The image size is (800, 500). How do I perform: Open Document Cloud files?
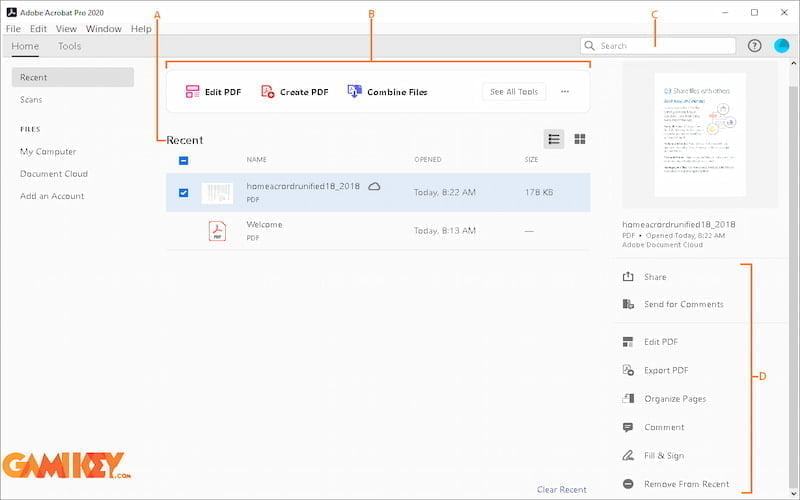coord(54,174)
